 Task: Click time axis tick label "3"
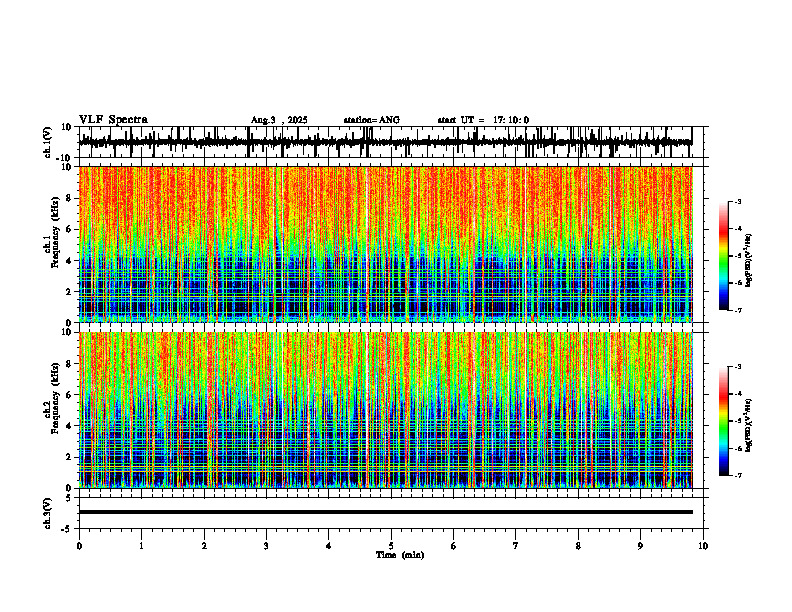pos(266,546)
